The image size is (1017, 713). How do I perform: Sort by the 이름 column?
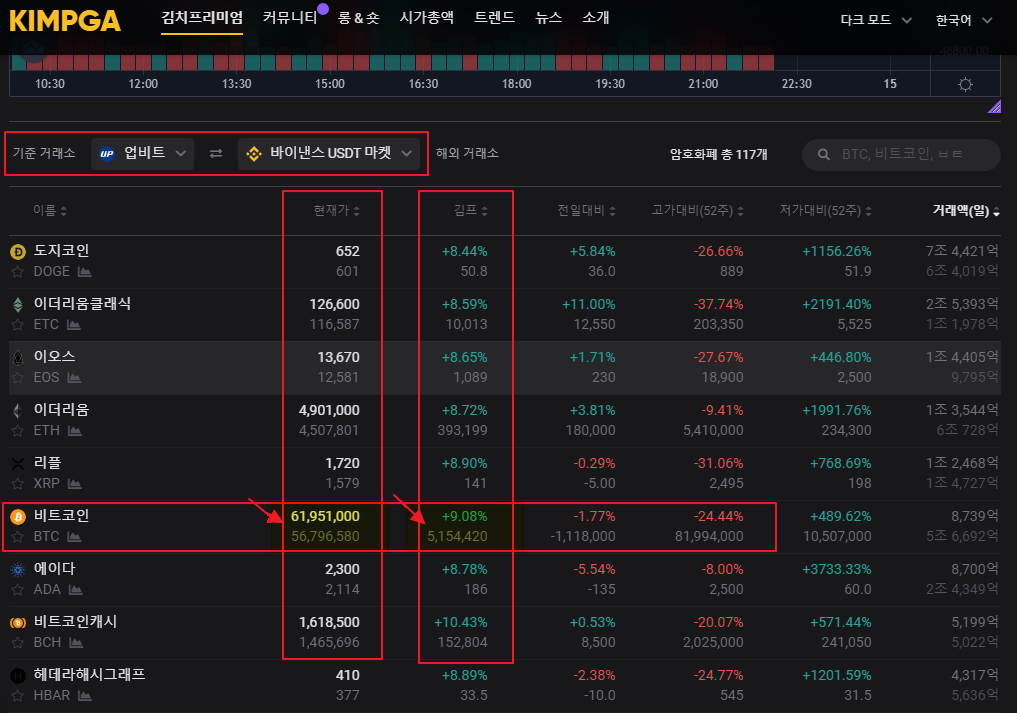click(50, 210)
